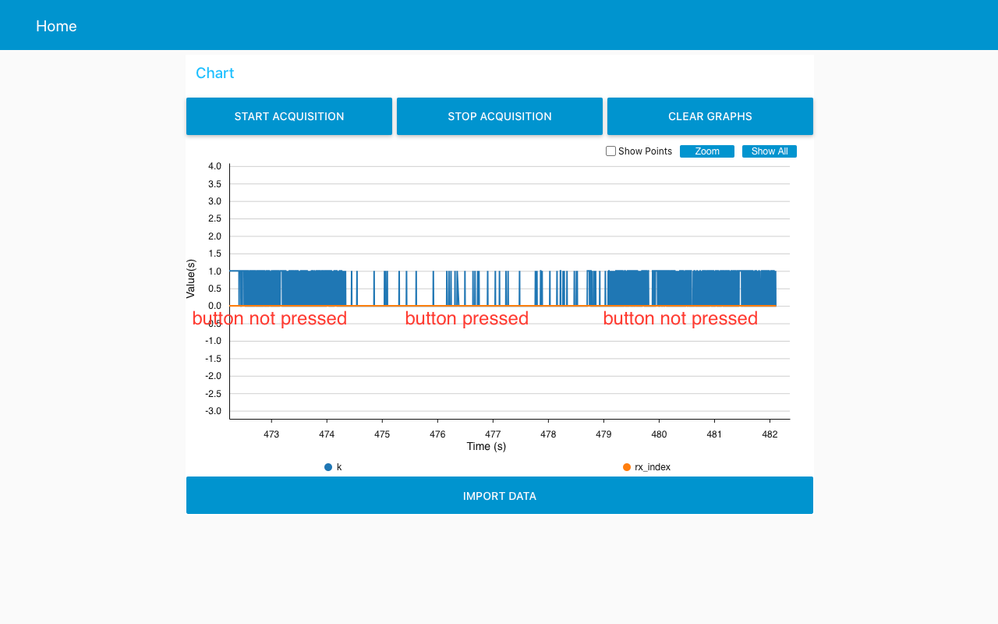Clear all graphs
This screenshot has height=624, width=998.
(710, 116)
